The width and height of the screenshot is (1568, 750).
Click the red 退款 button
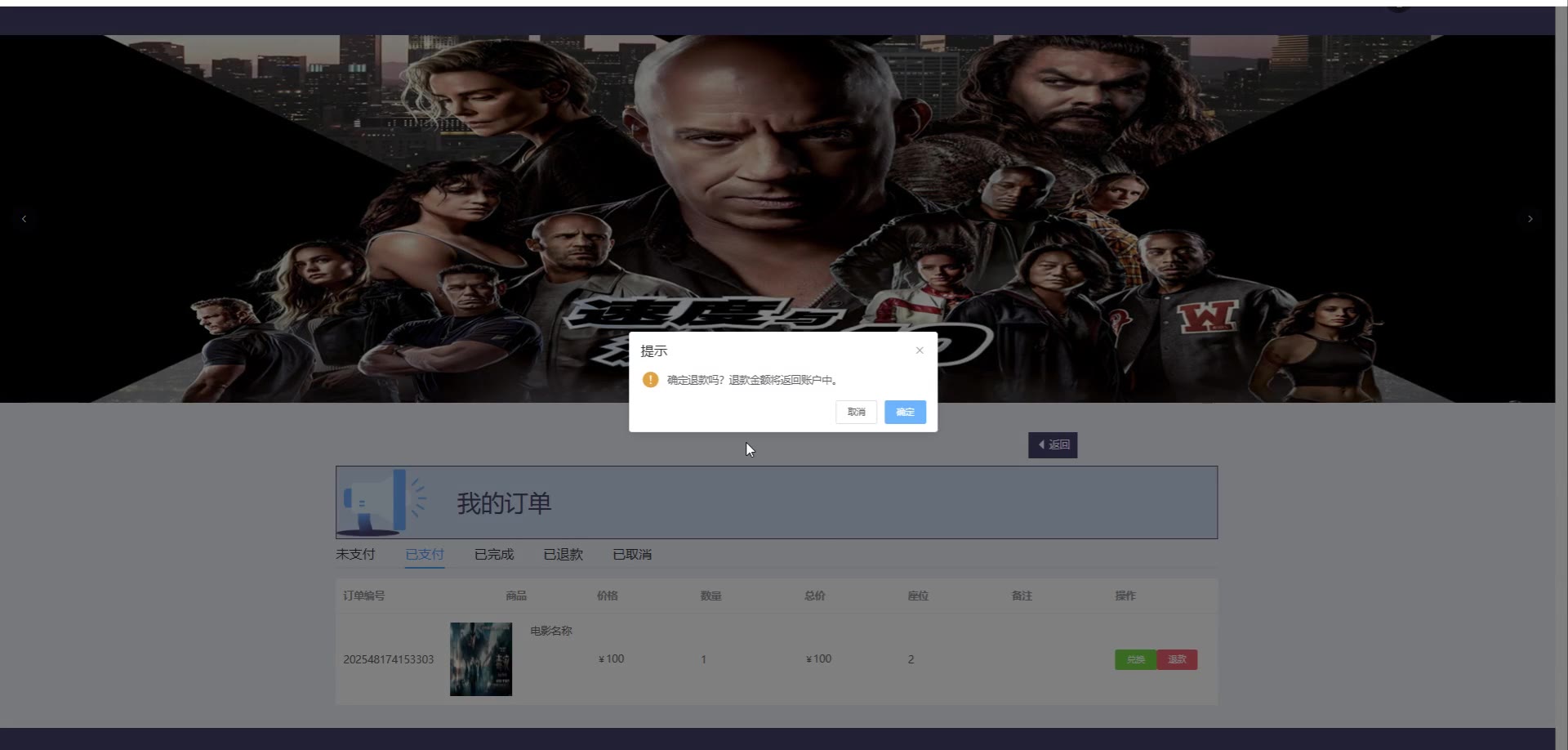(1177, 659)
